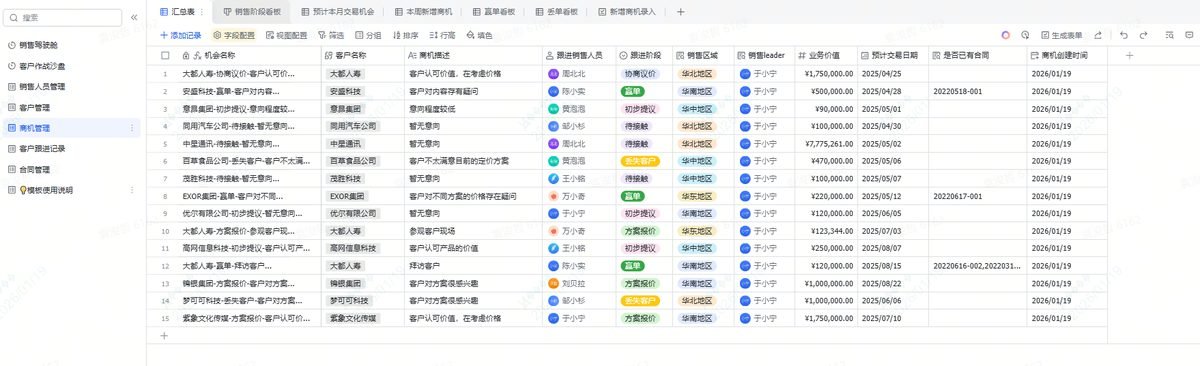Click the 协商议价 stage tag in row 1
The image size is (1200, 366).
[640, 74]
